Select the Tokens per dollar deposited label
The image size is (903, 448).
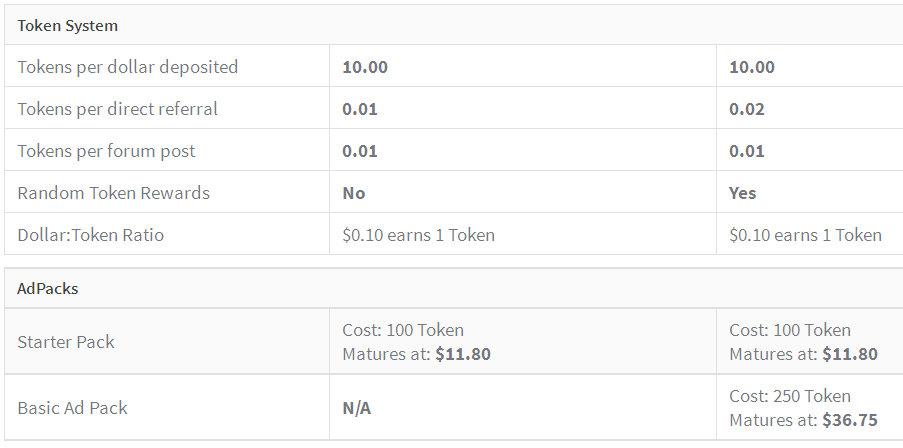click(x=127, y=68)
